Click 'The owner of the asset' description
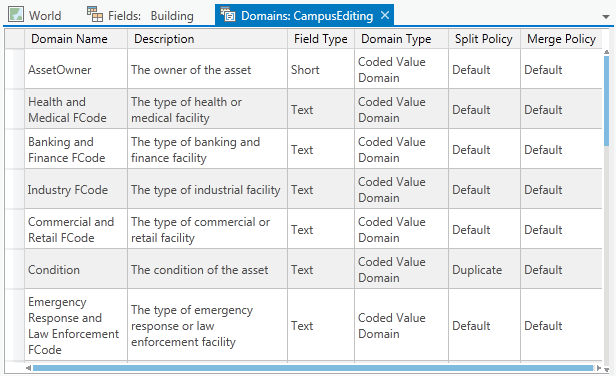Viewport: 616px width, 376px height. 207,69
